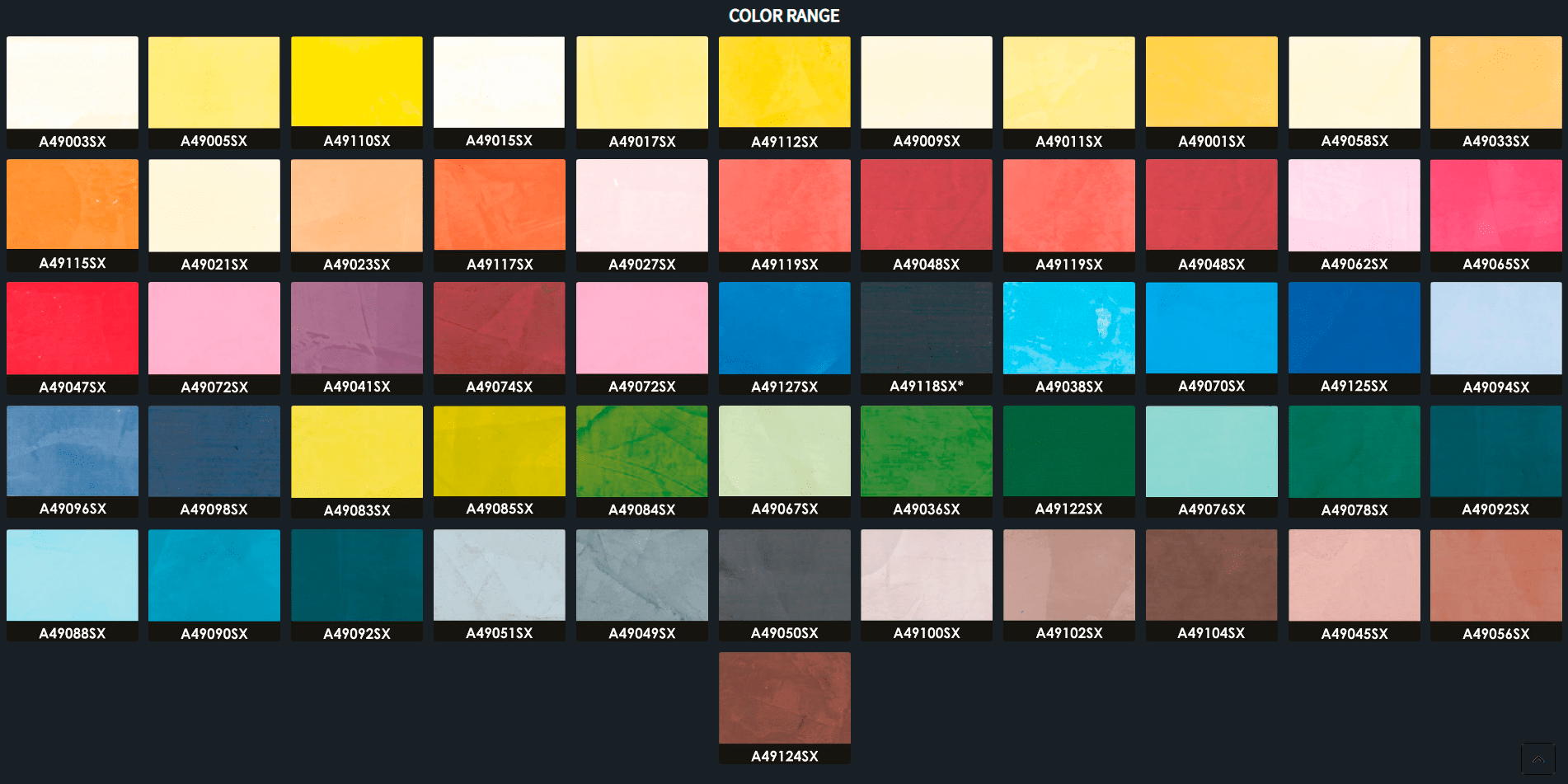
Task: Click the scroll-to-top arrow button
Action: 1537,758
